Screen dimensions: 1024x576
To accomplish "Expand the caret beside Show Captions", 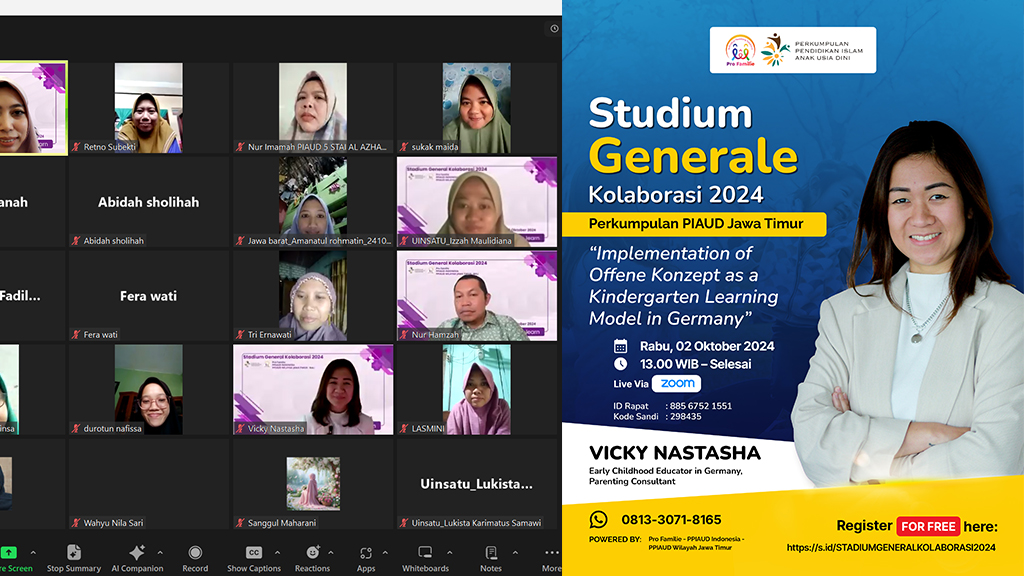I will pos(277,552).
